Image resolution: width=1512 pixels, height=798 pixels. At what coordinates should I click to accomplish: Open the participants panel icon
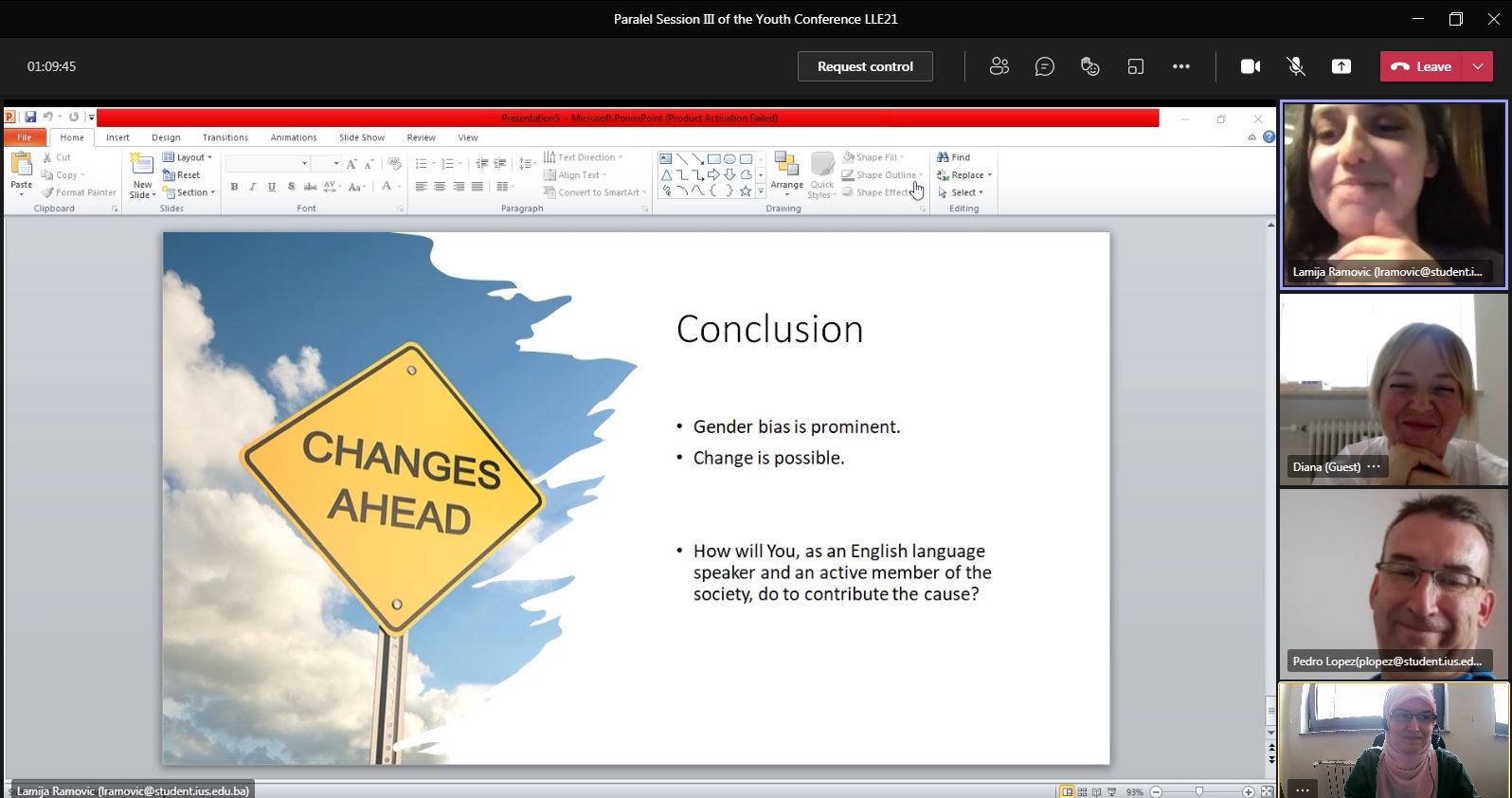[999, 66]
